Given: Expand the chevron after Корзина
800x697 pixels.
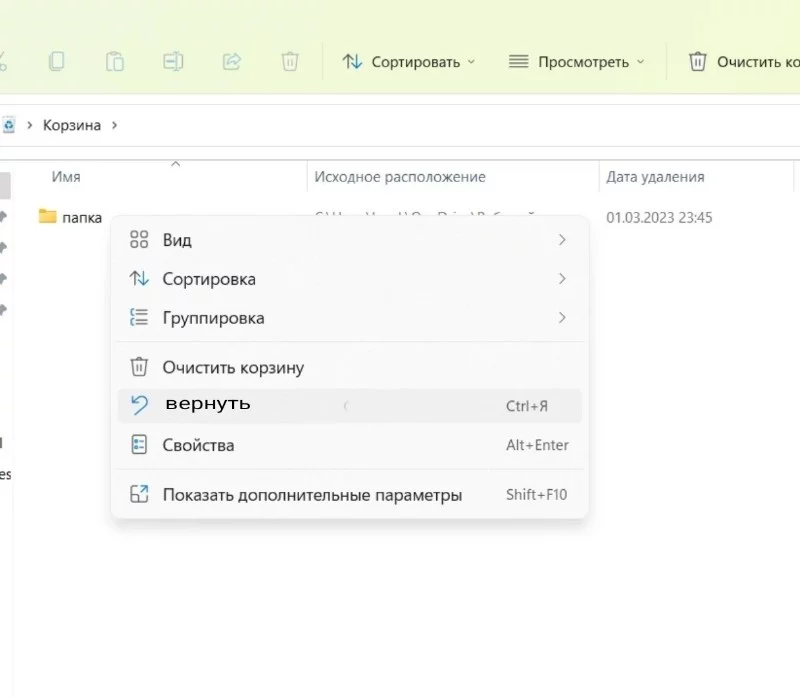Looking at the screenshot, I should 114,125.
